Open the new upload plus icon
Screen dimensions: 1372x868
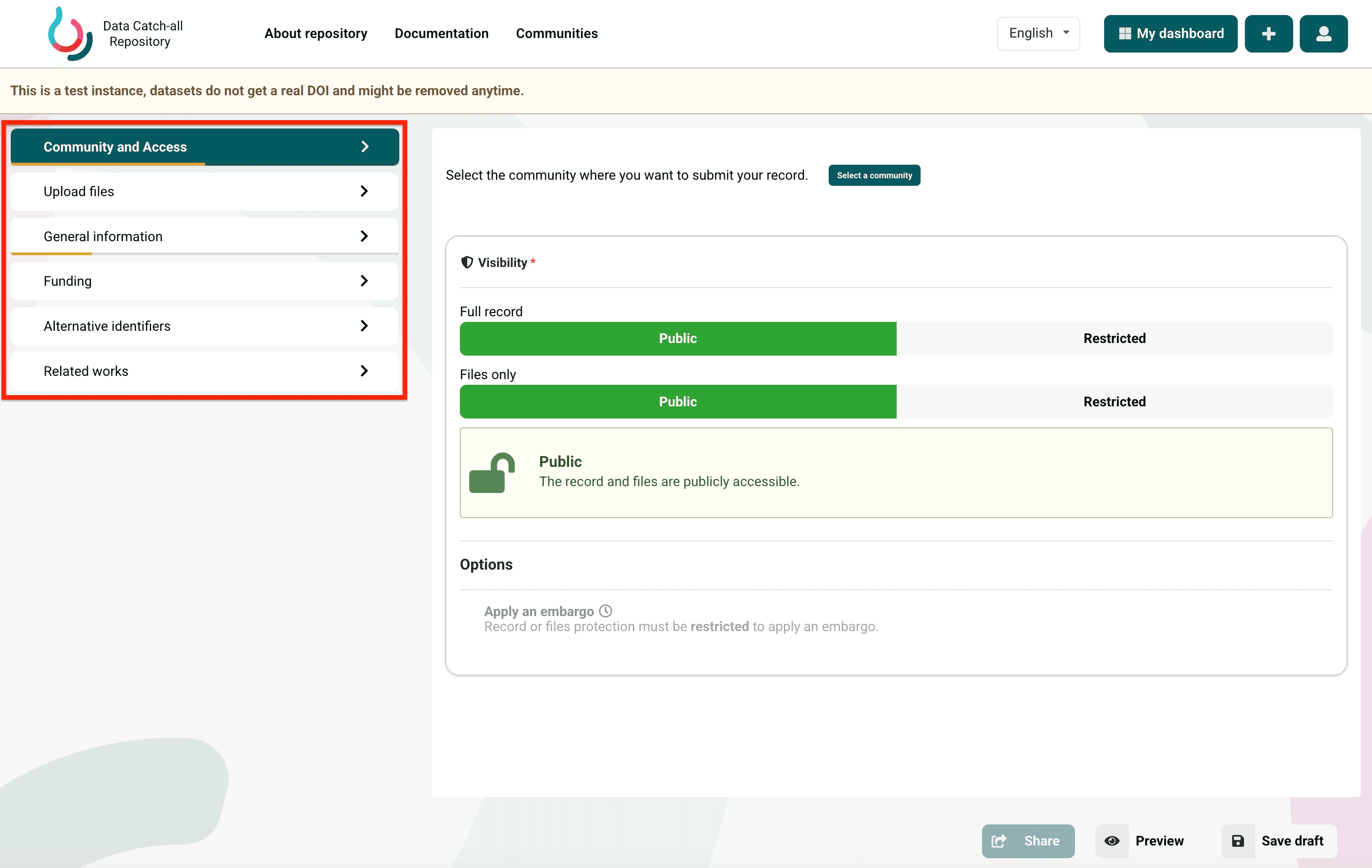[x=1268, y=34]
